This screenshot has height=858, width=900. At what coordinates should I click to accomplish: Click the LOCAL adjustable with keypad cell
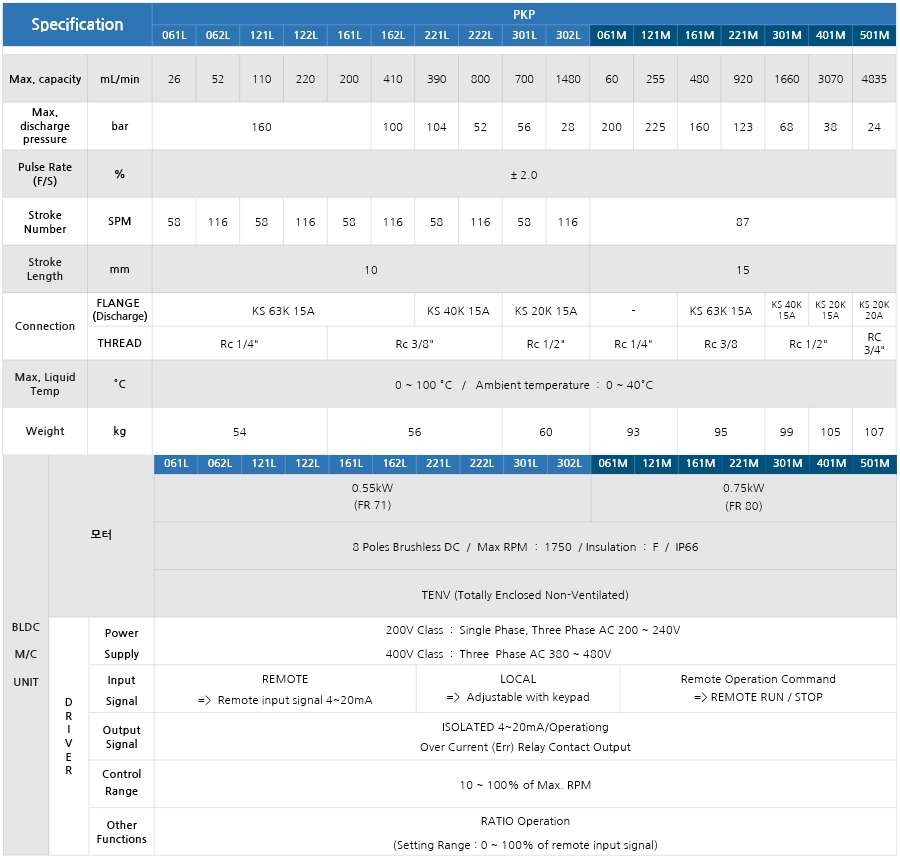[518, 688]
